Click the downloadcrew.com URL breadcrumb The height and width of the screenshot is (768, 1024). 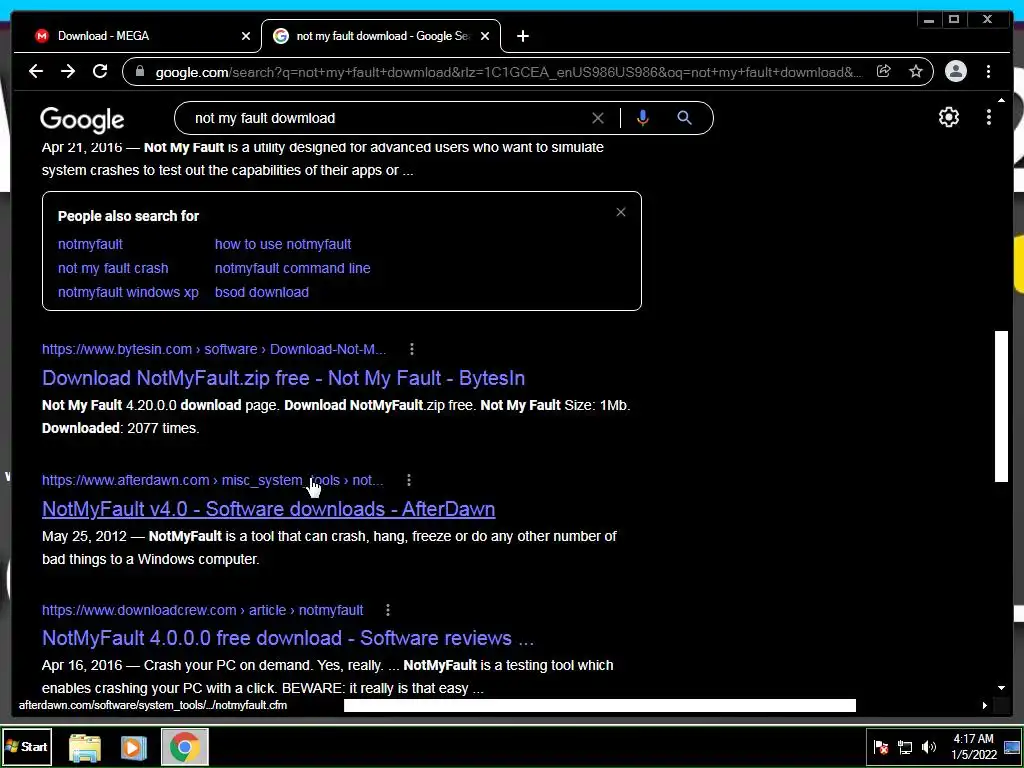(x=202, y=611)
